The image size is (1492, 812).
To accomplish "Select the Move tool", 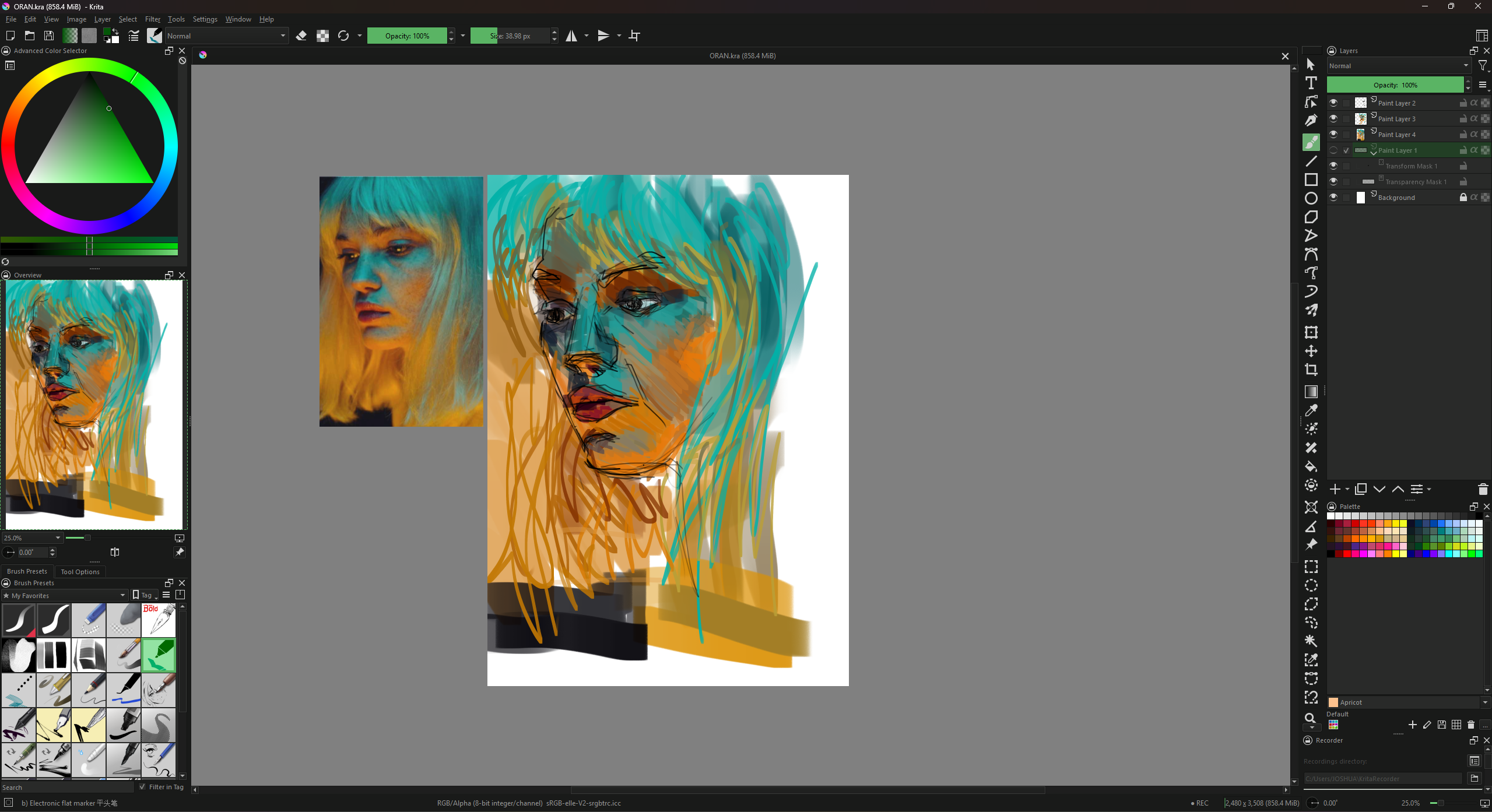I will point(1311,351).
